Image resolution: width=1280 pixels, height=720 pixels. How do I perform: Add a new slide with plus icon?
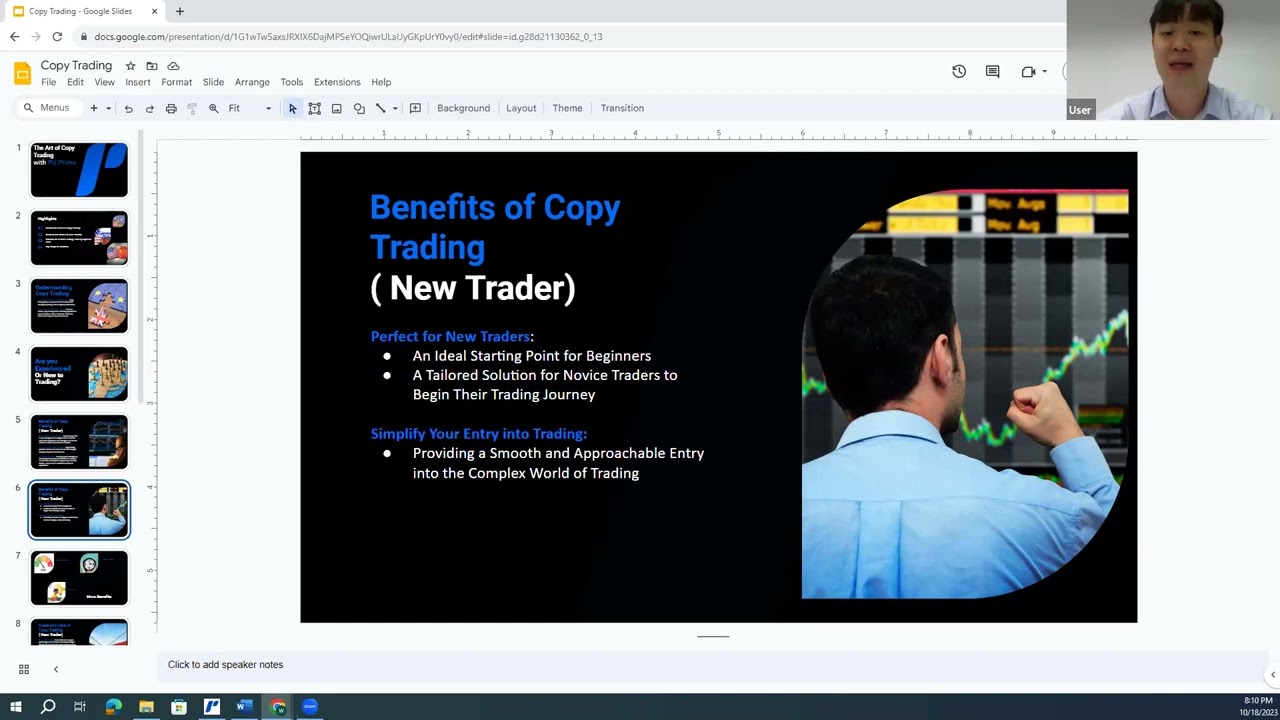94,108
